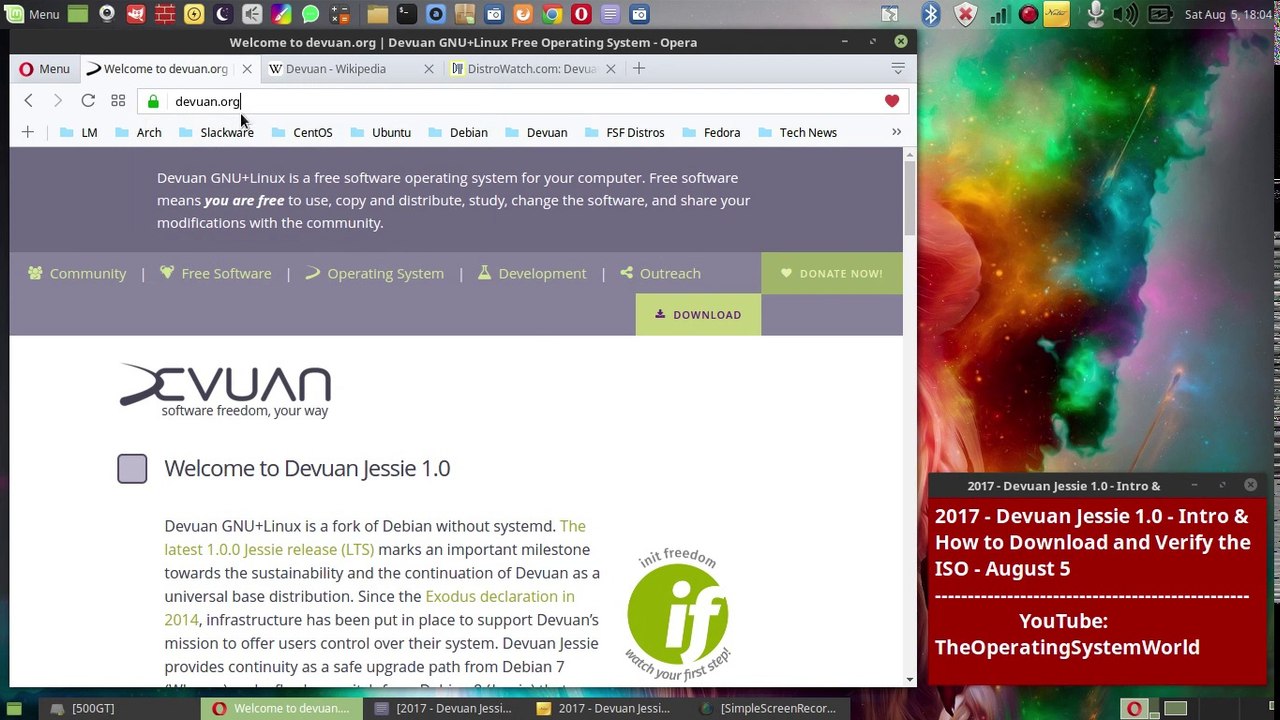Viewport: 1280px width, 720px height.
Task: Open the Arch bookmarks folder
Action: 138,132
